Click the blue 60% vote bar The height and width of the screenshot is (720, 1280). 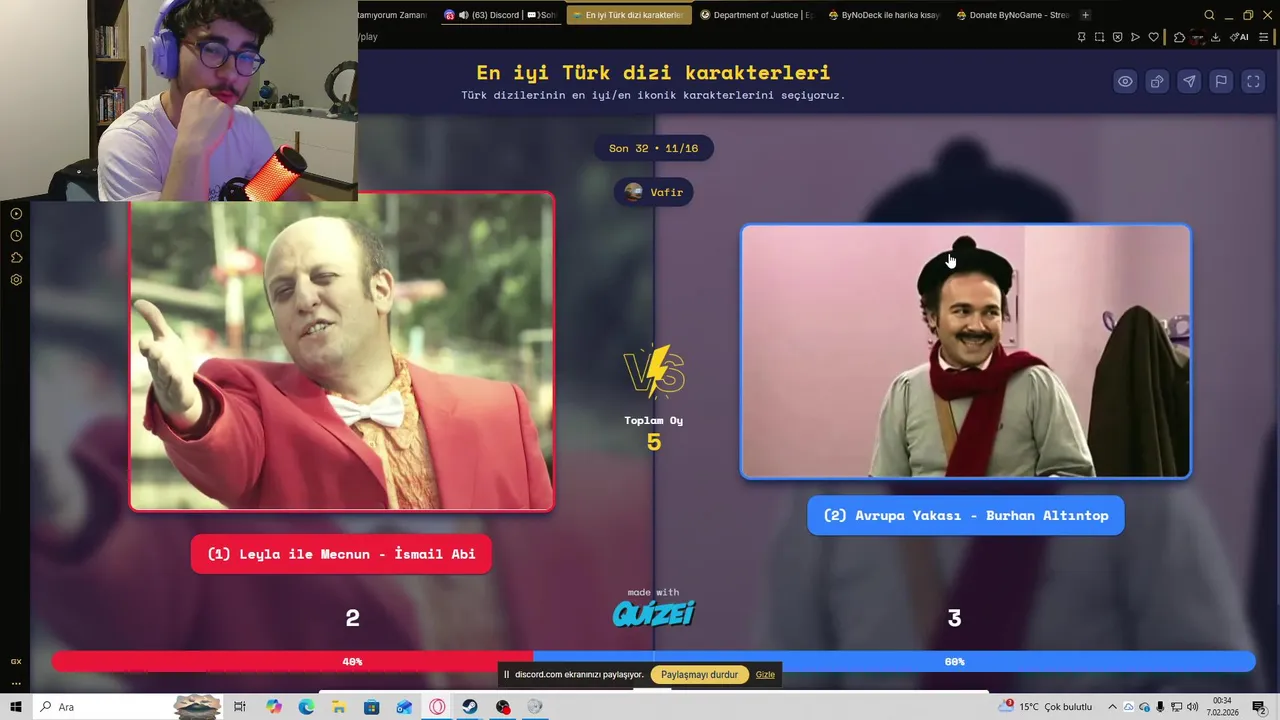click(x=894, y=661)
